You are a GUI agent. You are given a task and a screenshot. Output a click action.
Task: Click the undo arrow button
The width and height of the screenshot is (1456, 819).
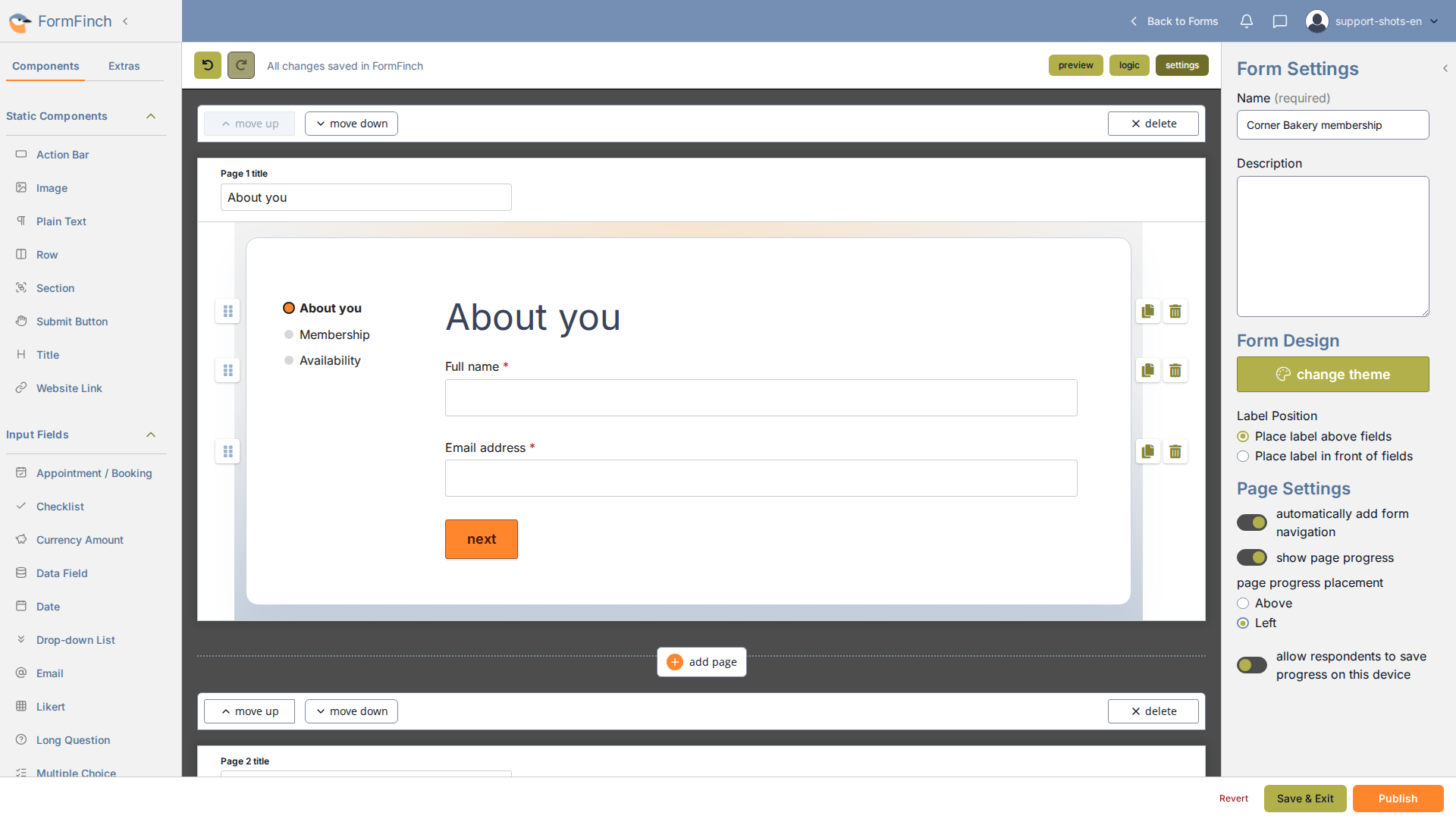pos(208,65)
